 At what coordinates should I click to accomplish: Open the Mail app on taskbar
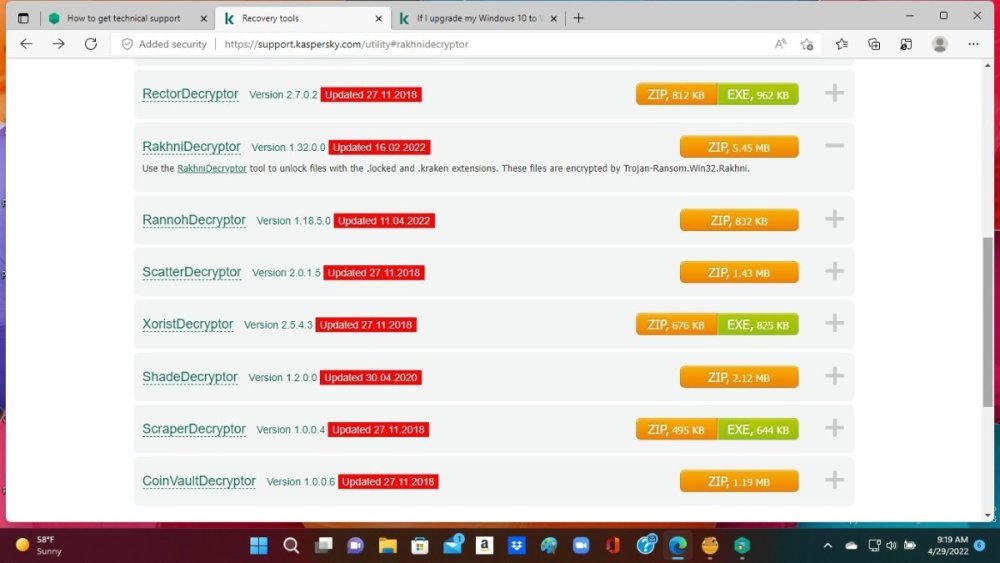[453, 545]
